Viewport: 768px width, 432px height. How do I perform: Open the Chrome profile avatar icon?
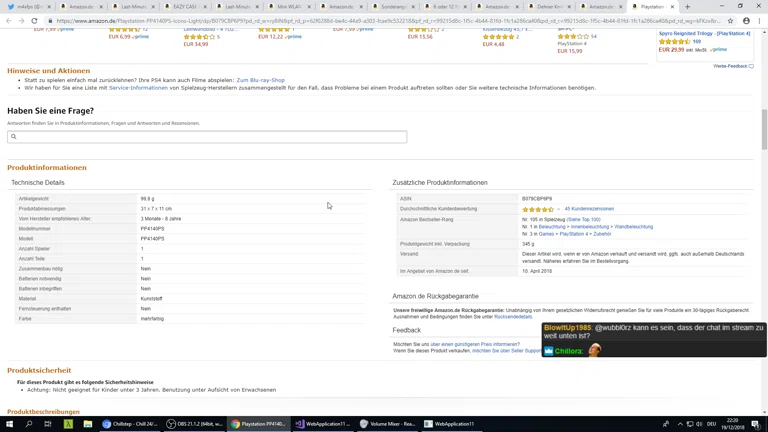point(746,20)
